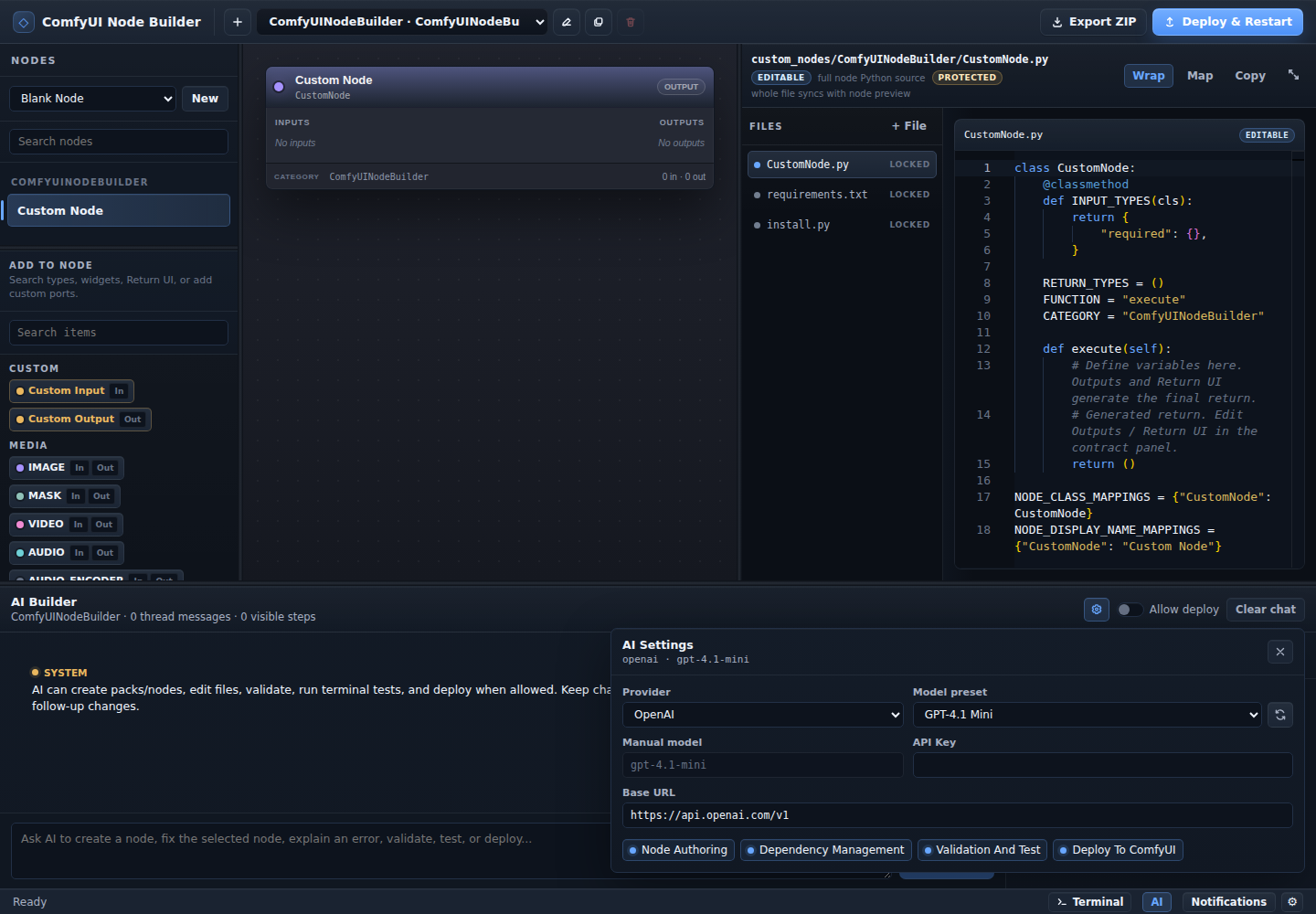Toggle the Allow deploy switch
The image size is (1316, 914).
point(1130,610)
